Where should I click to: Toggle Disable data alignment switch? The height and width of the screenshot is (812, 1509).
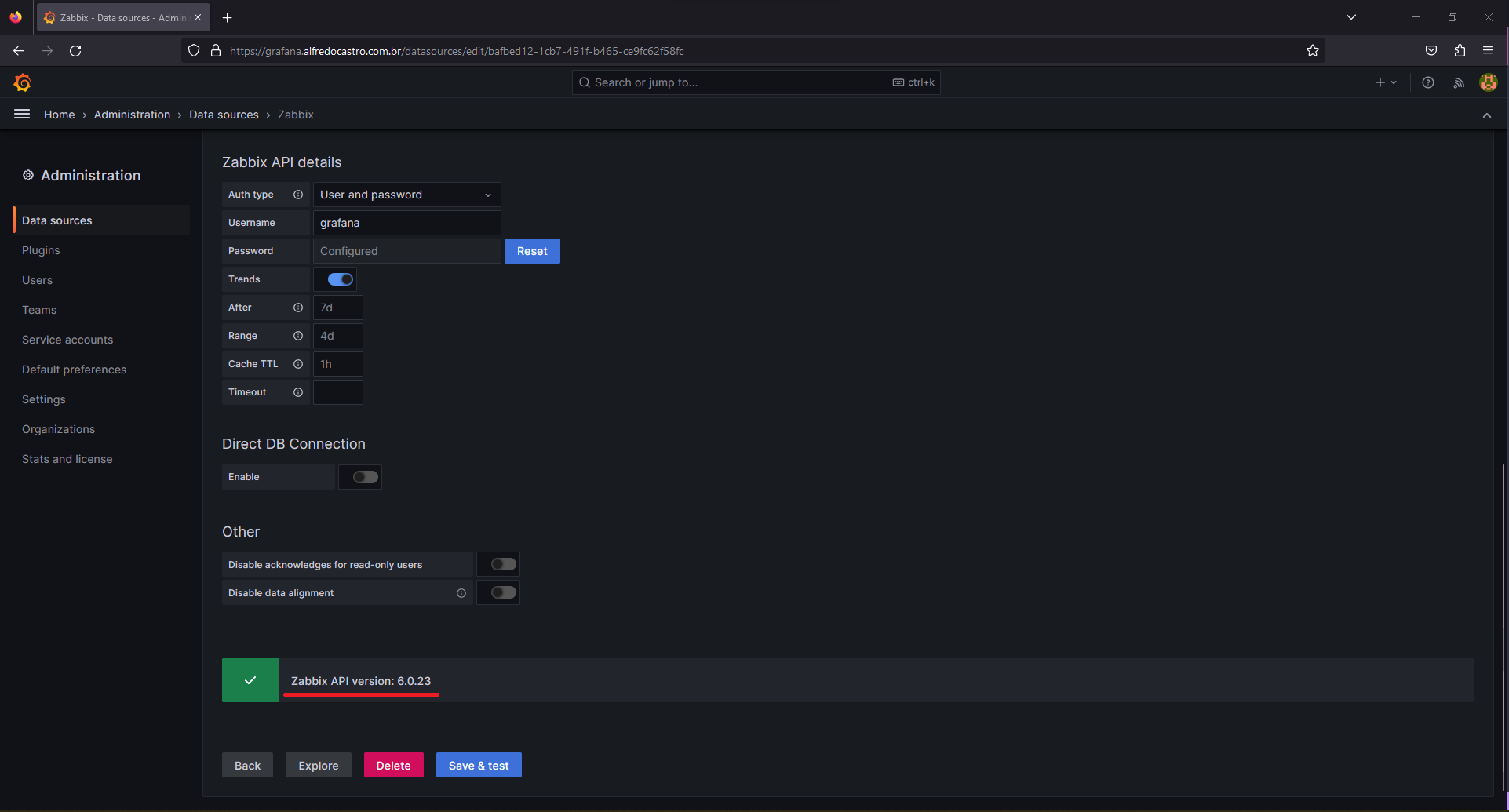tap(503, 592)
